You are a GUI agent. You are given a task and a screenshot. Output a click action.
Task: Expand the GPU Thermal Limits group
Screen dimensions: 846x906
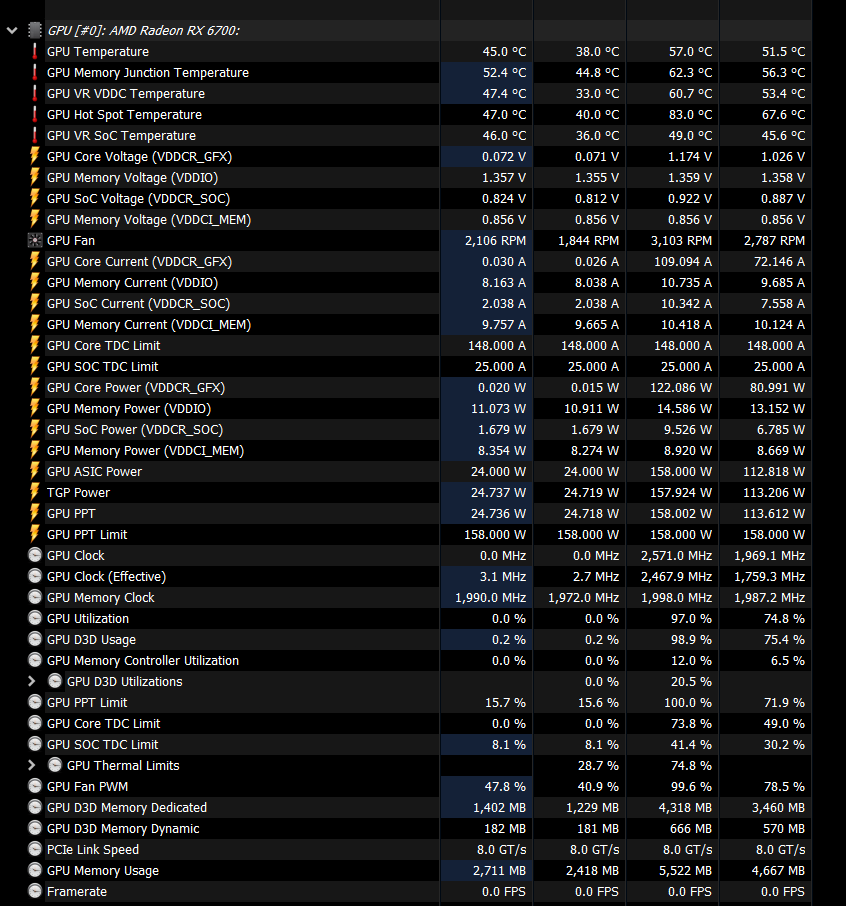32,765
